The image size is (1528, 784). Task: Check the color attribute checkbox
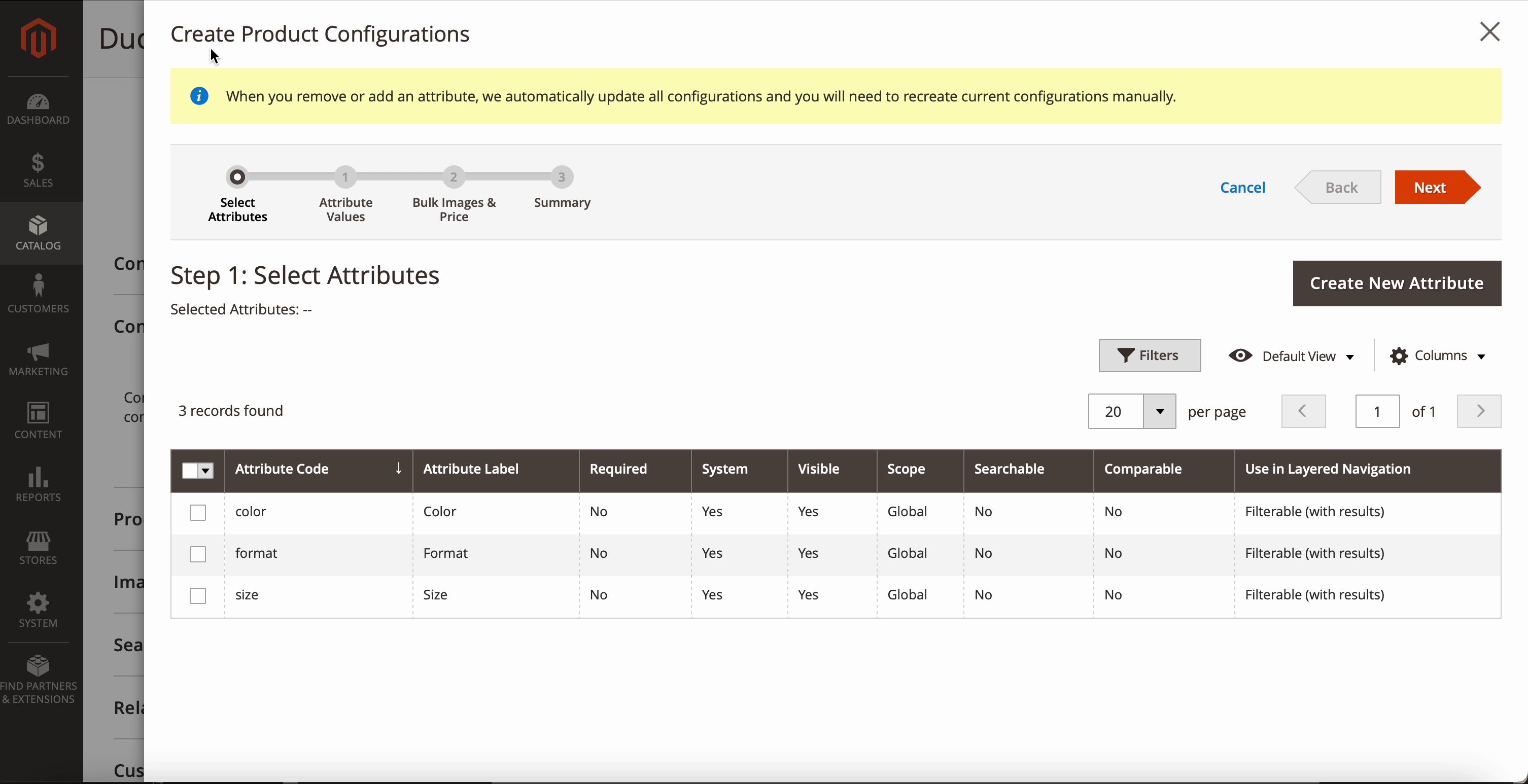[x=197, y=512]
